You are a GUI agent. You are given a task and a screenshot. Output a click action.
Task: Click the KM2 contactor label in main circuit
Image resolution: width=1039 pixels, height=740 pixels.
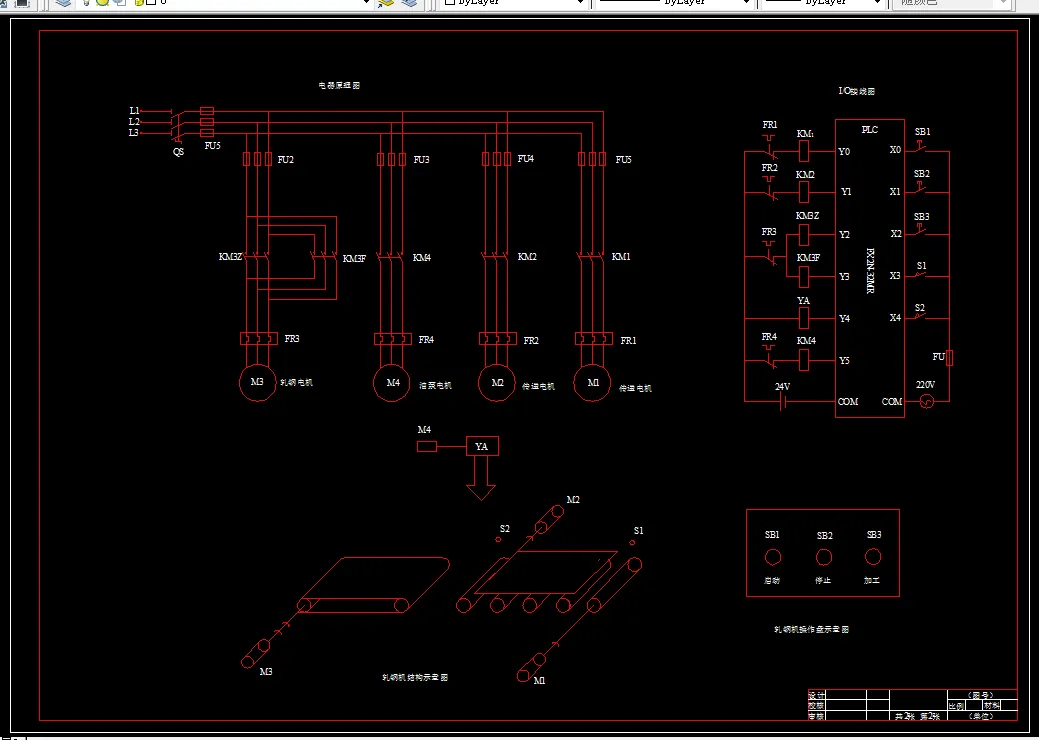click(x=527, y=256)
